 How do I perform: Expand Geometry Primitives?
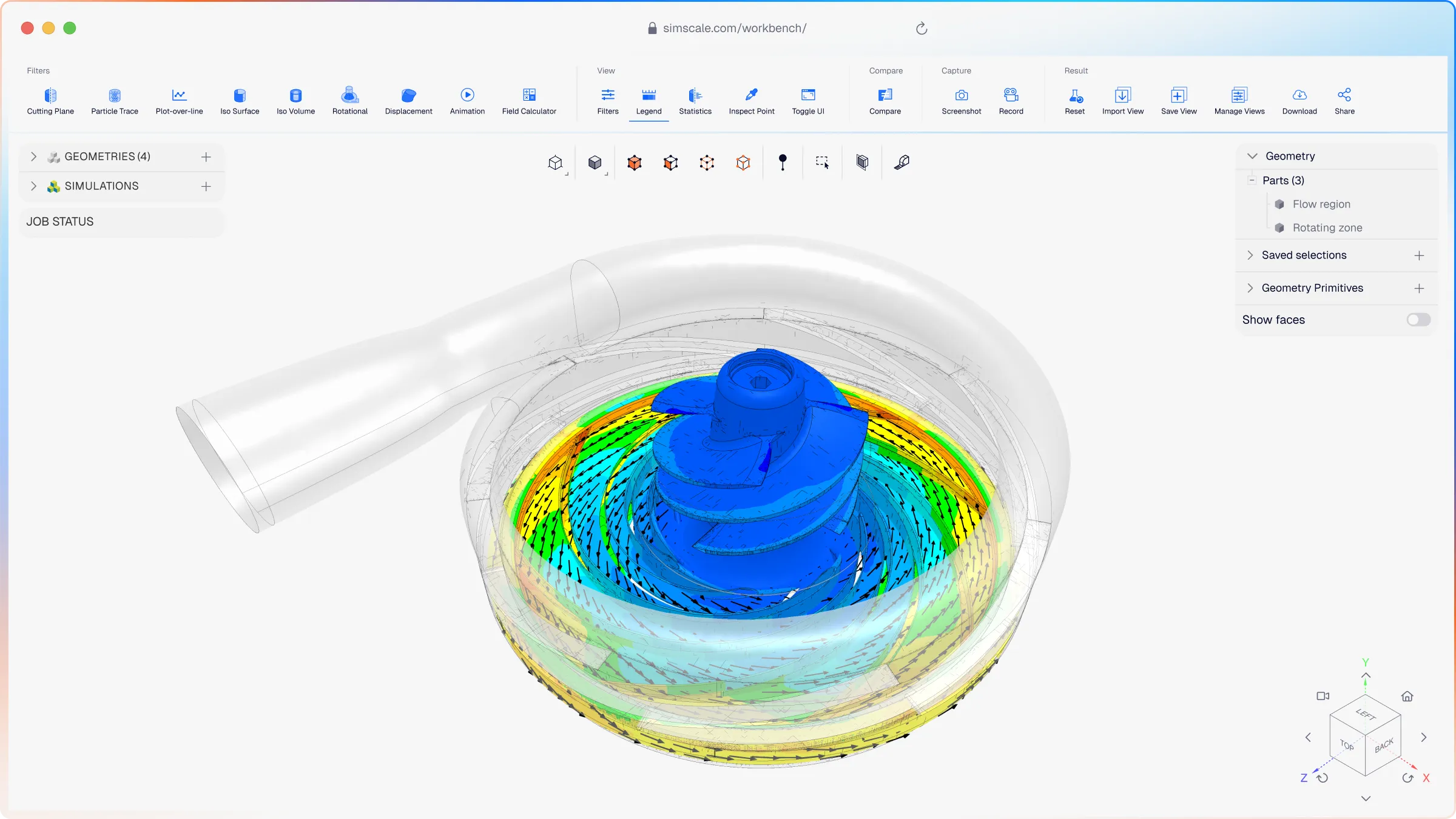tap(1250, 288)
